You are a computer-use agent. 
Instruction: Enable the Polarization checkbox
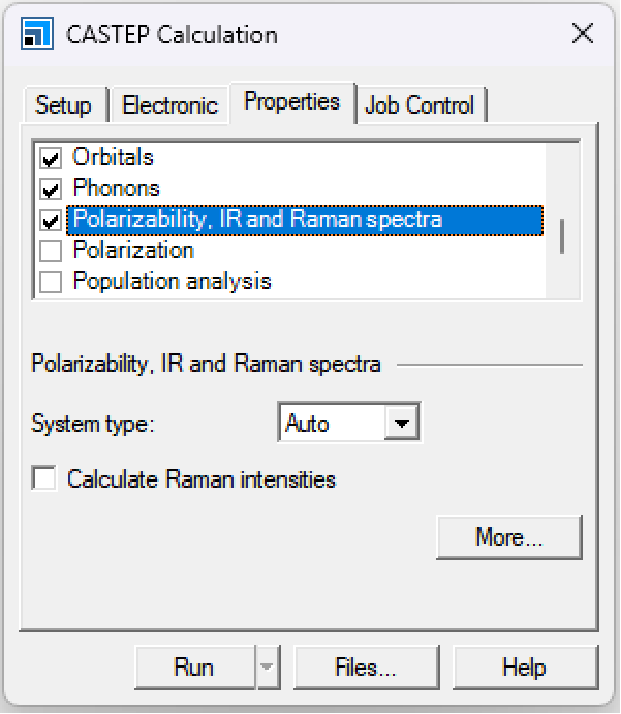(x=50, y=251)
